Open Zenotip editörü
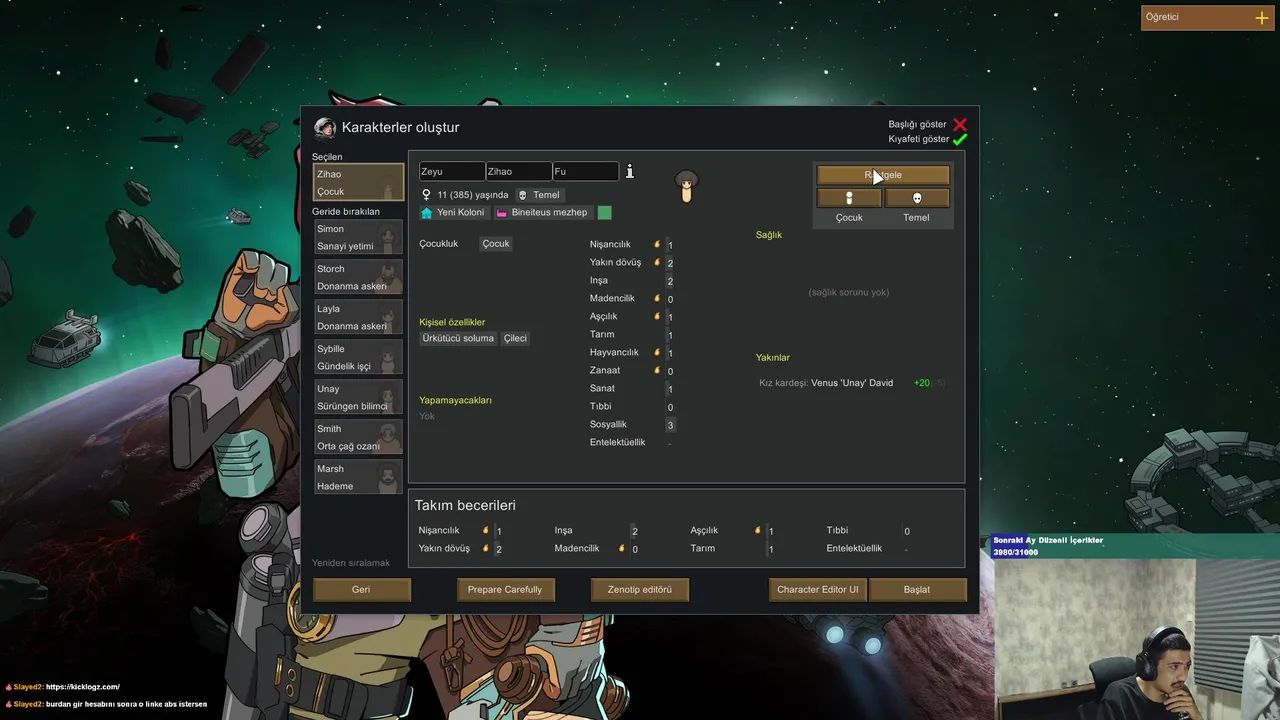1280x720 pixels. (640, 589)
